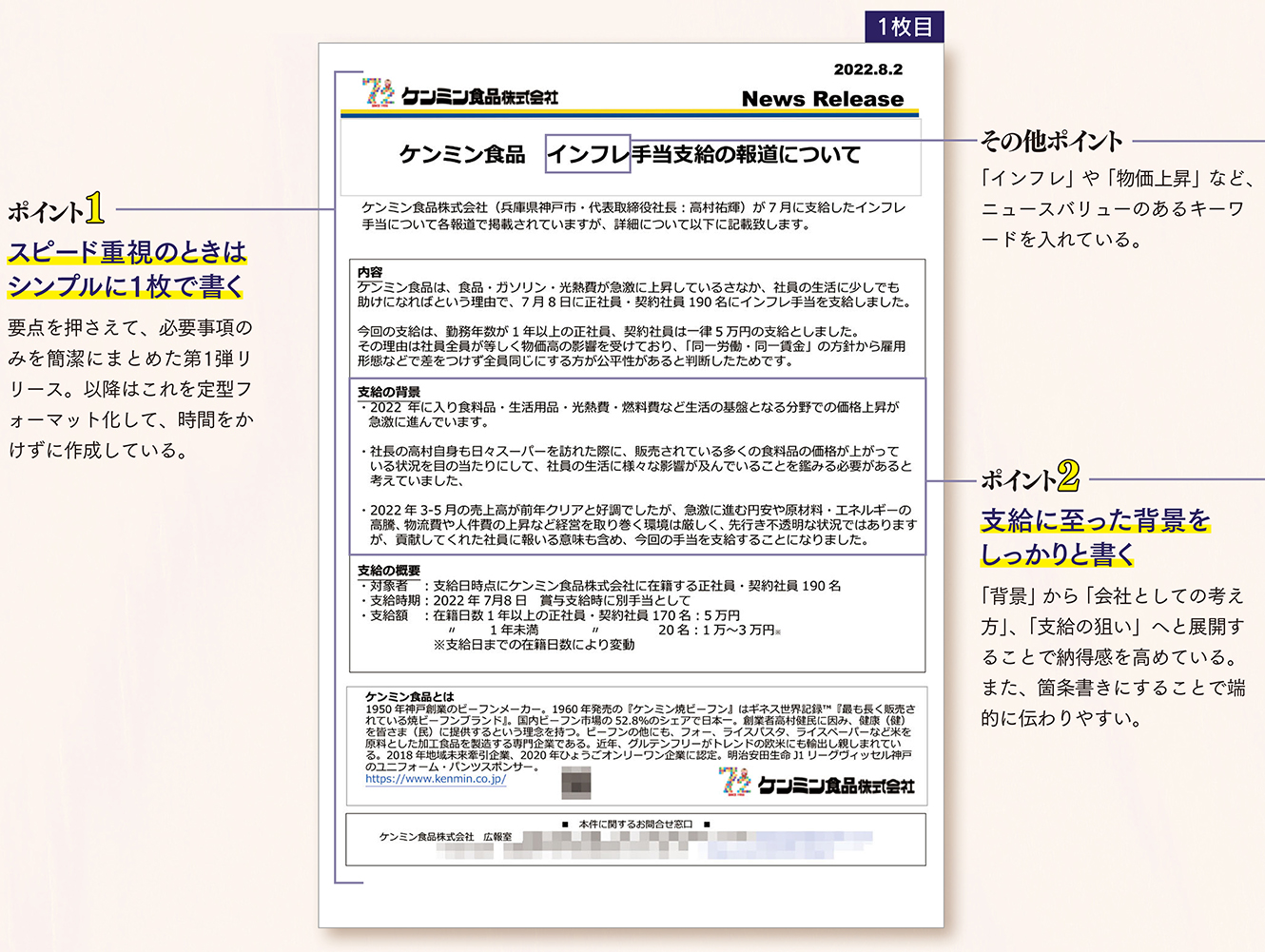
Task: Click the '・支給額' bullet line
Action: [550, 616]
